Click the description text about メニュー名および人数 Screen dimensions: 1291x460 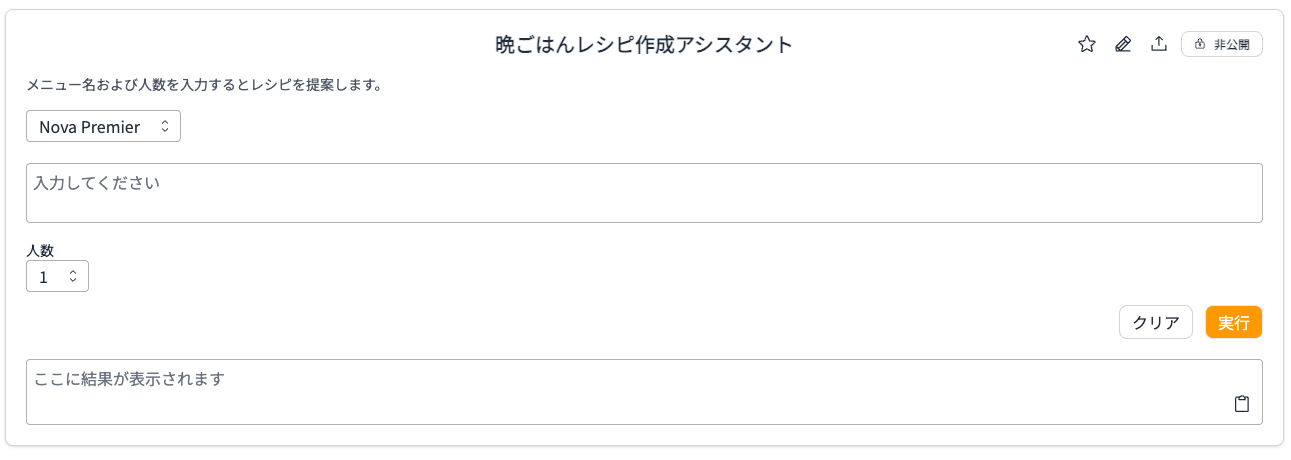pyautogui.click(x=204, y=85)
